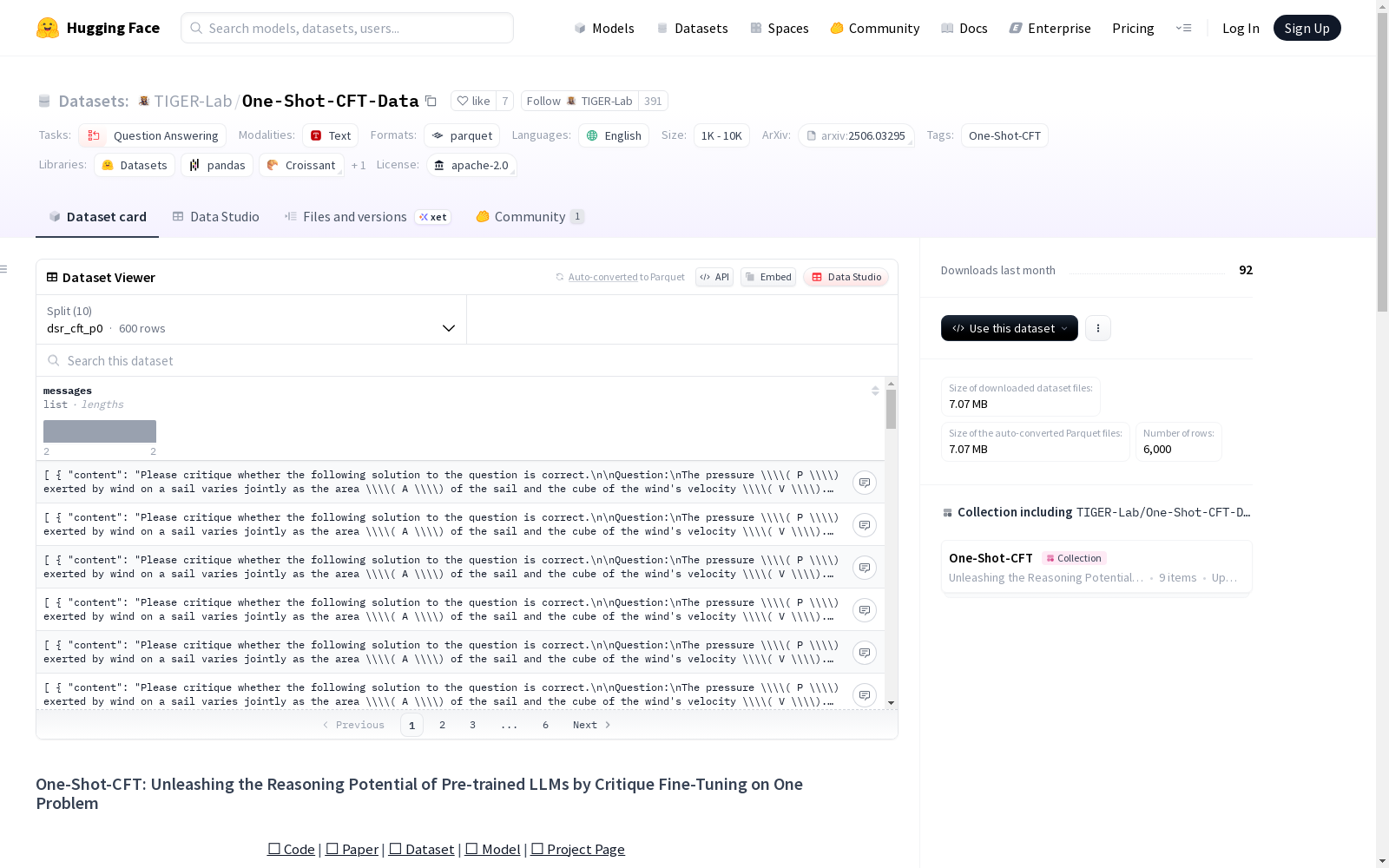
Task: Click the Embed button
Action: 768,277
